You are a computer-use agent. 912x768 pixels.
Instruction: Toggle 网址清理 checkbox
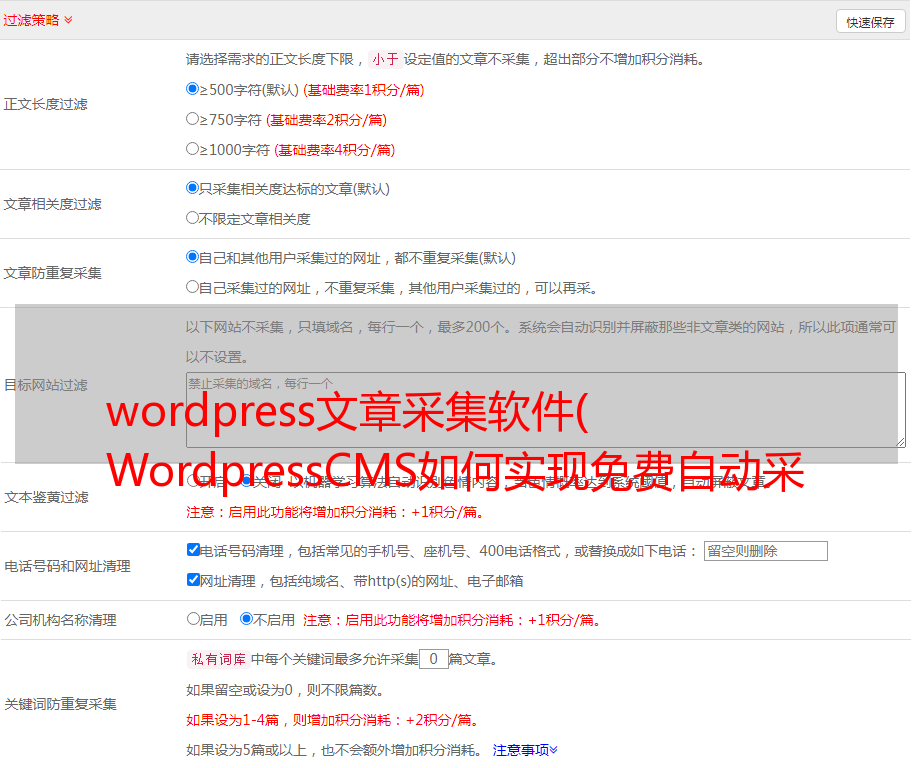pyautogui.click(x=194, y=579)
